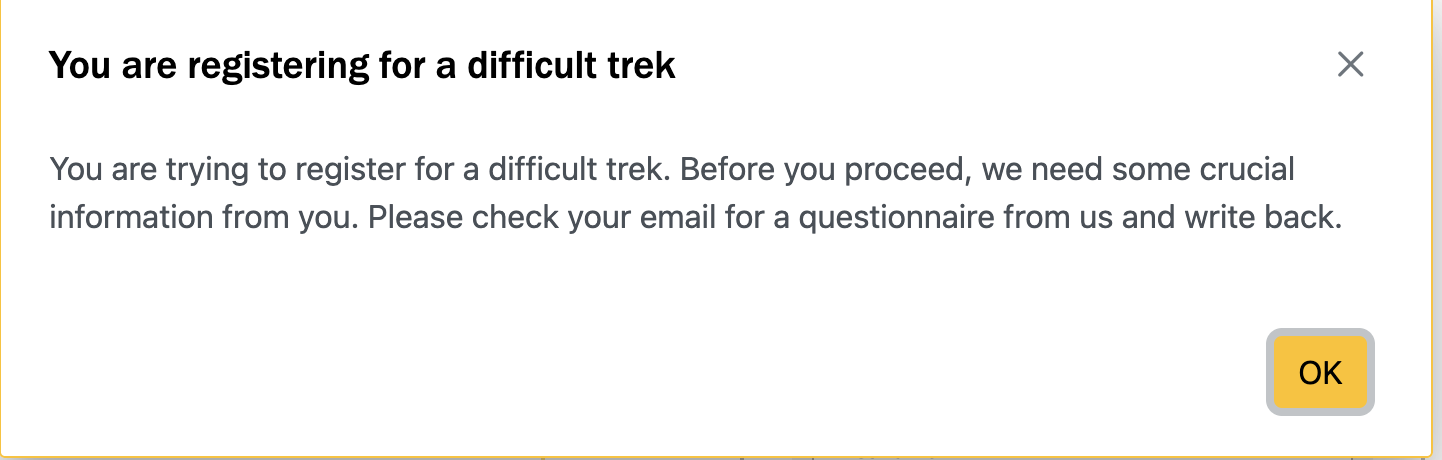Click the 'You are registering for a difficult trek' heading

coord(362,66)
